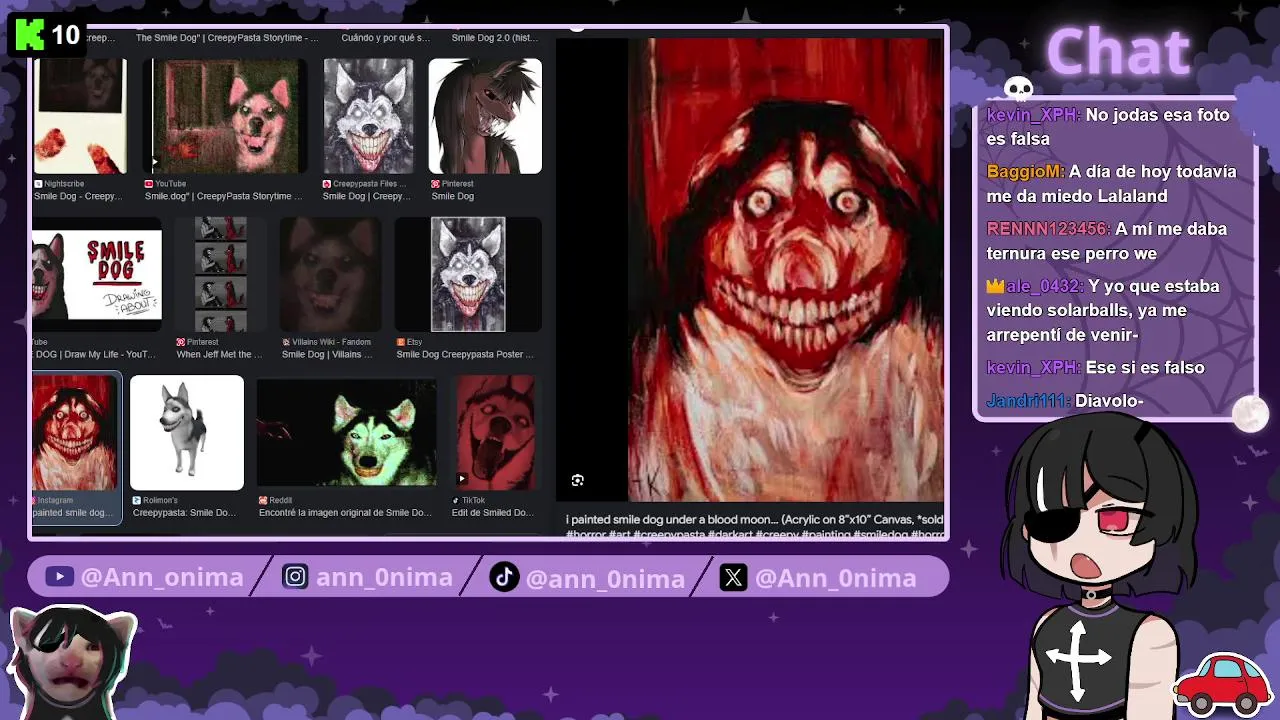Open the Smile Dog Draw My Life thumbnail
Viewport: 1280px width, 720px height.
pos(96,275)
